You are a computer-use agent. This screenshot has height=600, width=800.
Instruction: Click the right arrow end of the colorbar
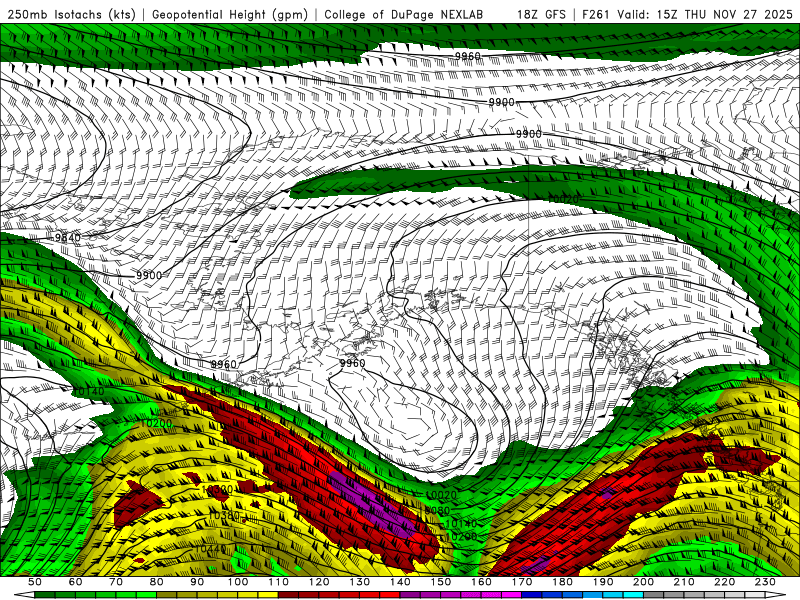776,595
